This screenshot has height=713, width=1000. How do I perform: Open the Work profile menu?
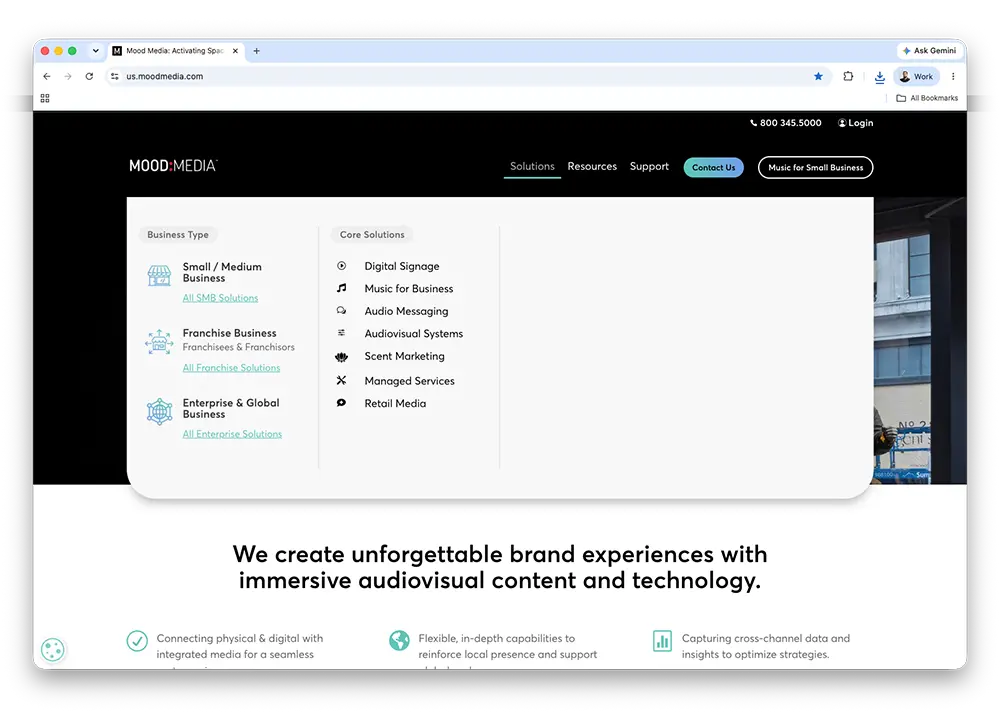916,77
